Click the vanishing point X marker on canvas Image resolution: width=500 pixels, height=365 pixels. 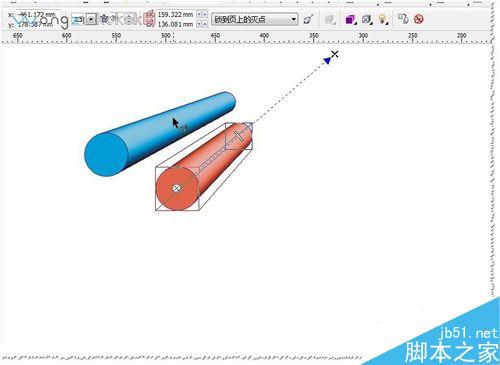335,54
